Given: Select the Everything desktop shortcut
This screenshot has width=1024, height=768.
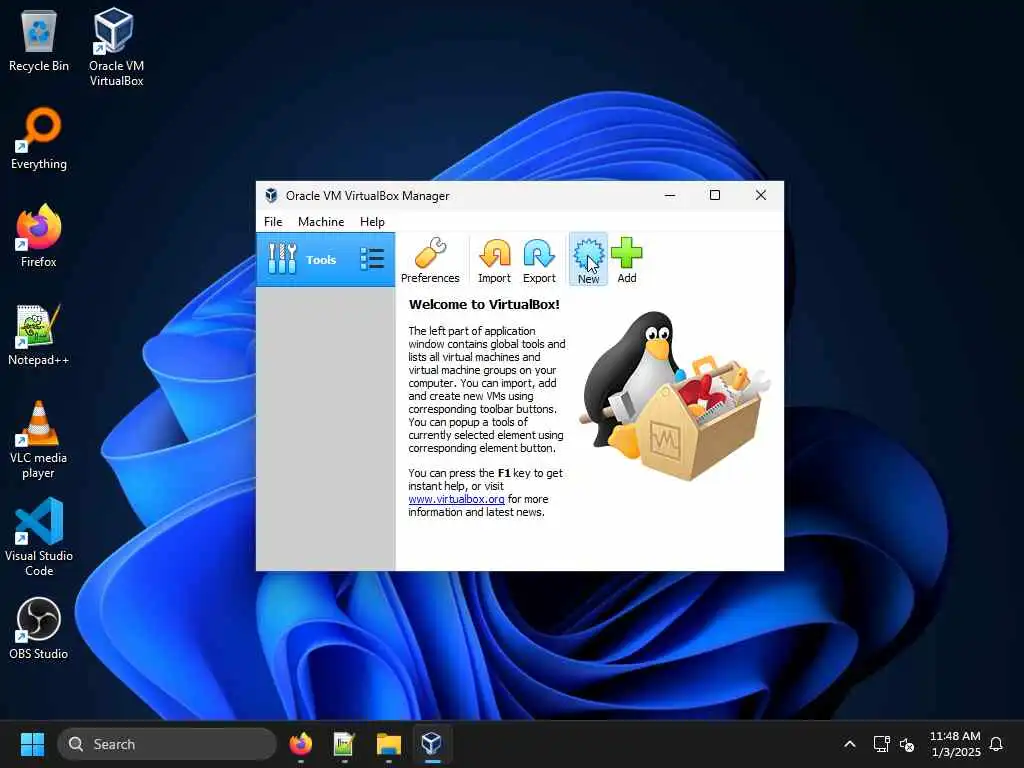Looking at the screenshot, I should coord(39,138).
